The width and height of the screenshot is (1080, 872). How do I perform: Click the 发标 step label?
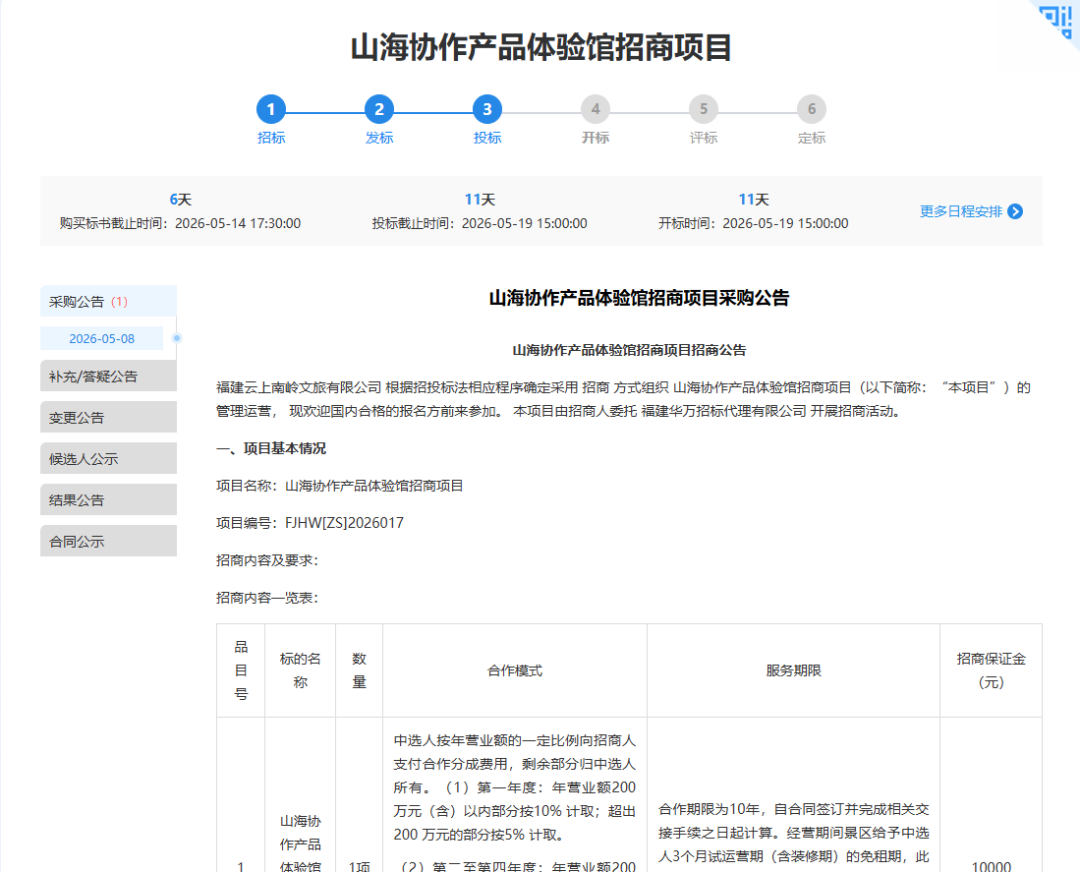point(379,138)
